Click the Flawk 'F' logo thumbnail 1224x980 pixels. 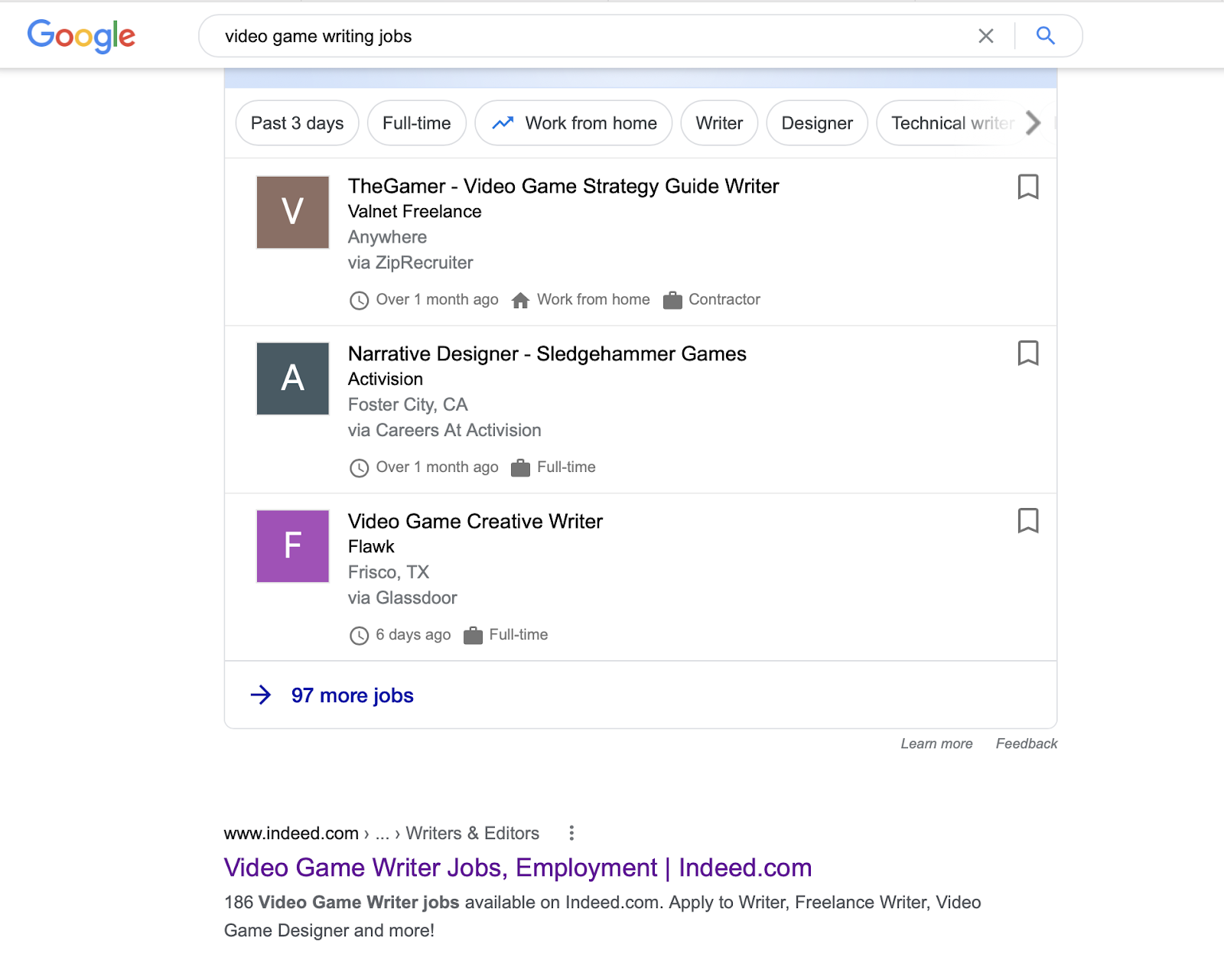click(x=293, y=546)
